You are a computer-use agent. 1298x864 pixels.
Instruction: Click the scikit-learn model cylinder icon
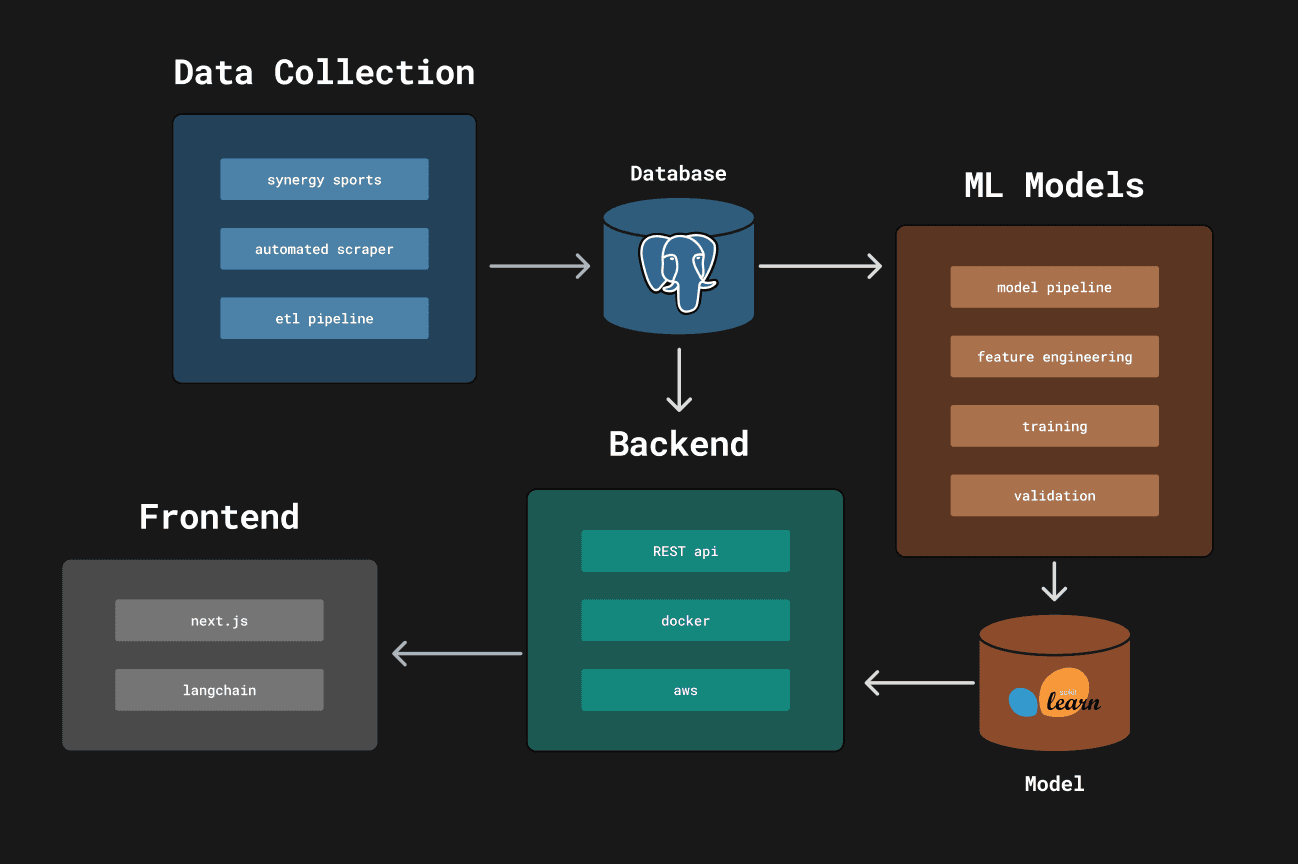tap(1054, 683)
